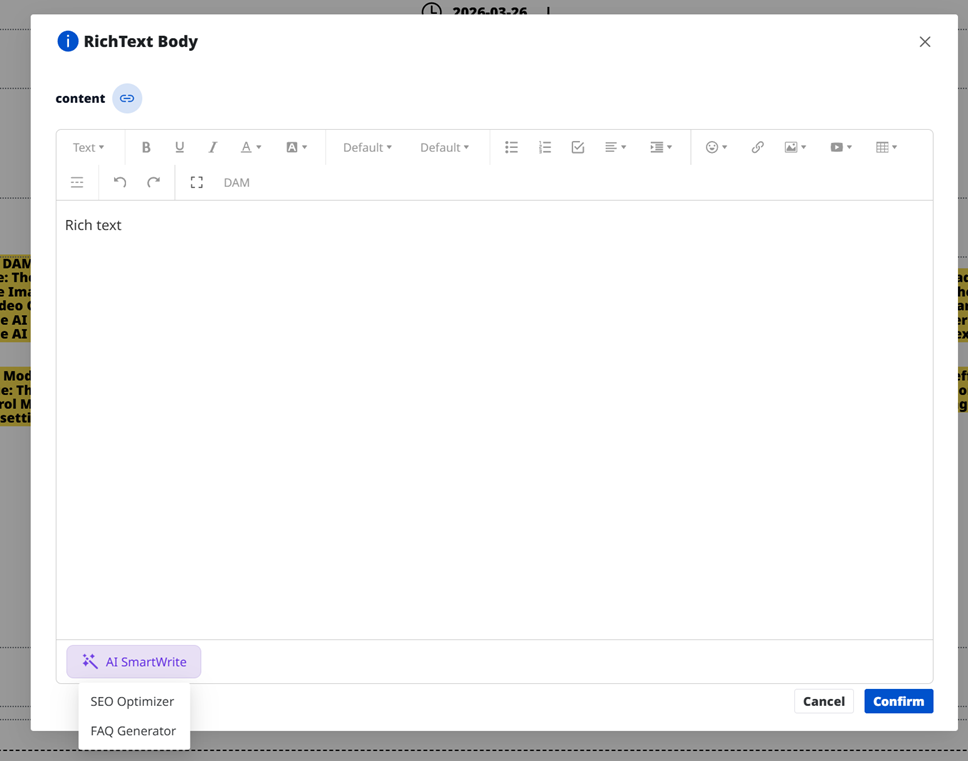Insert a checklist item
Image resolution: width=968 pixels, height=761 pixels.
pos(578,146)
